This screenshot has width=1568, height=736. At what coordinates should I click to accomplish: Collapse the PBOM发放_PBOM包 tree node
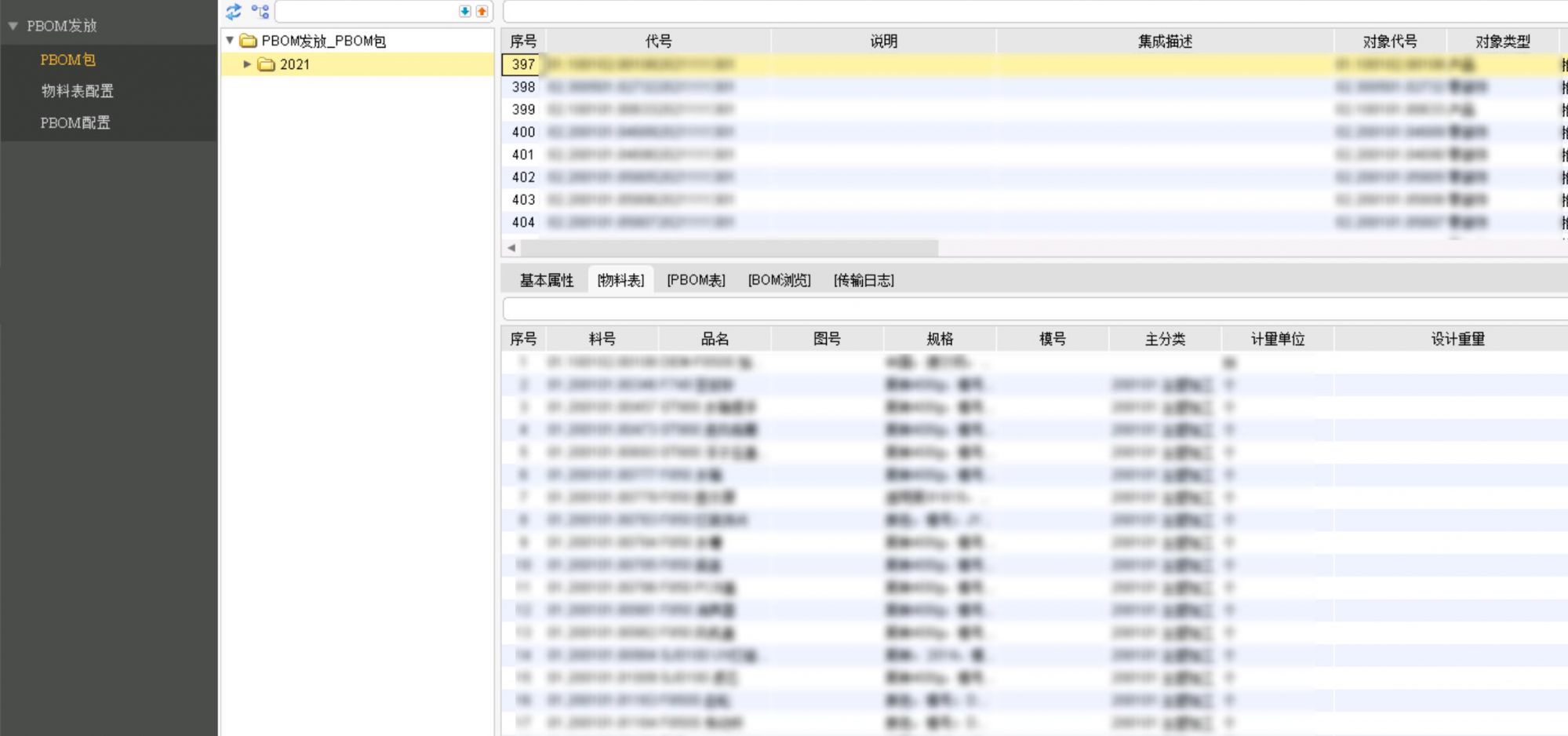click(x=230, y=40)
